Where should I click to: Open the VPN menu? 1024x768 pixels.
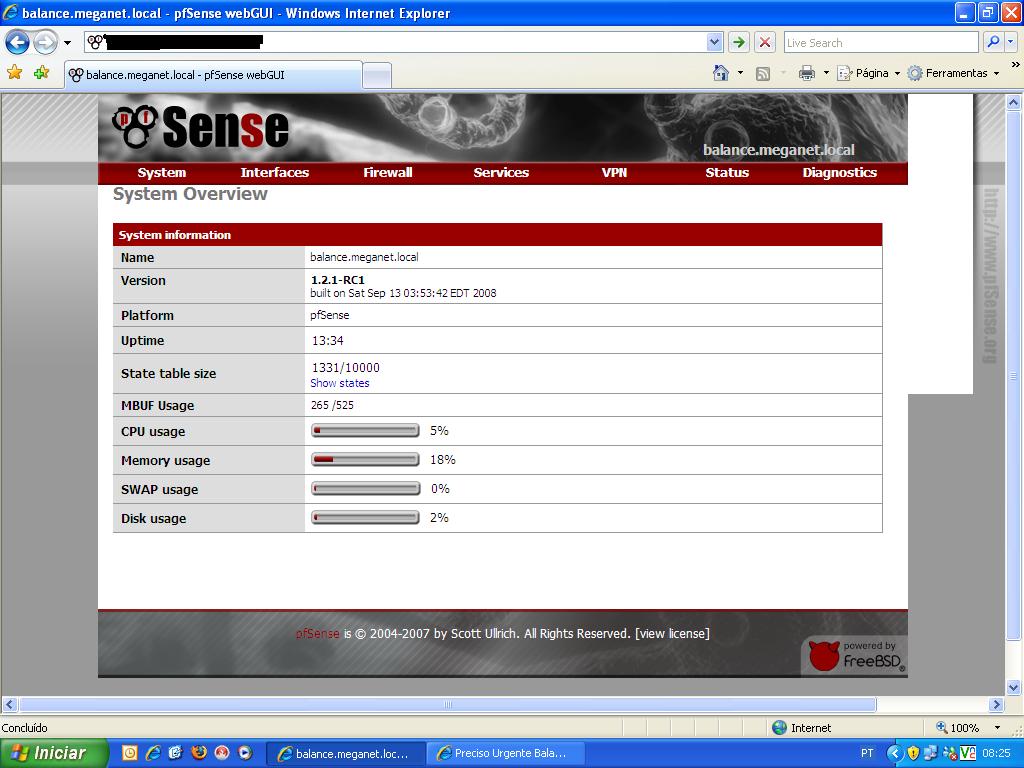(614, 172)
